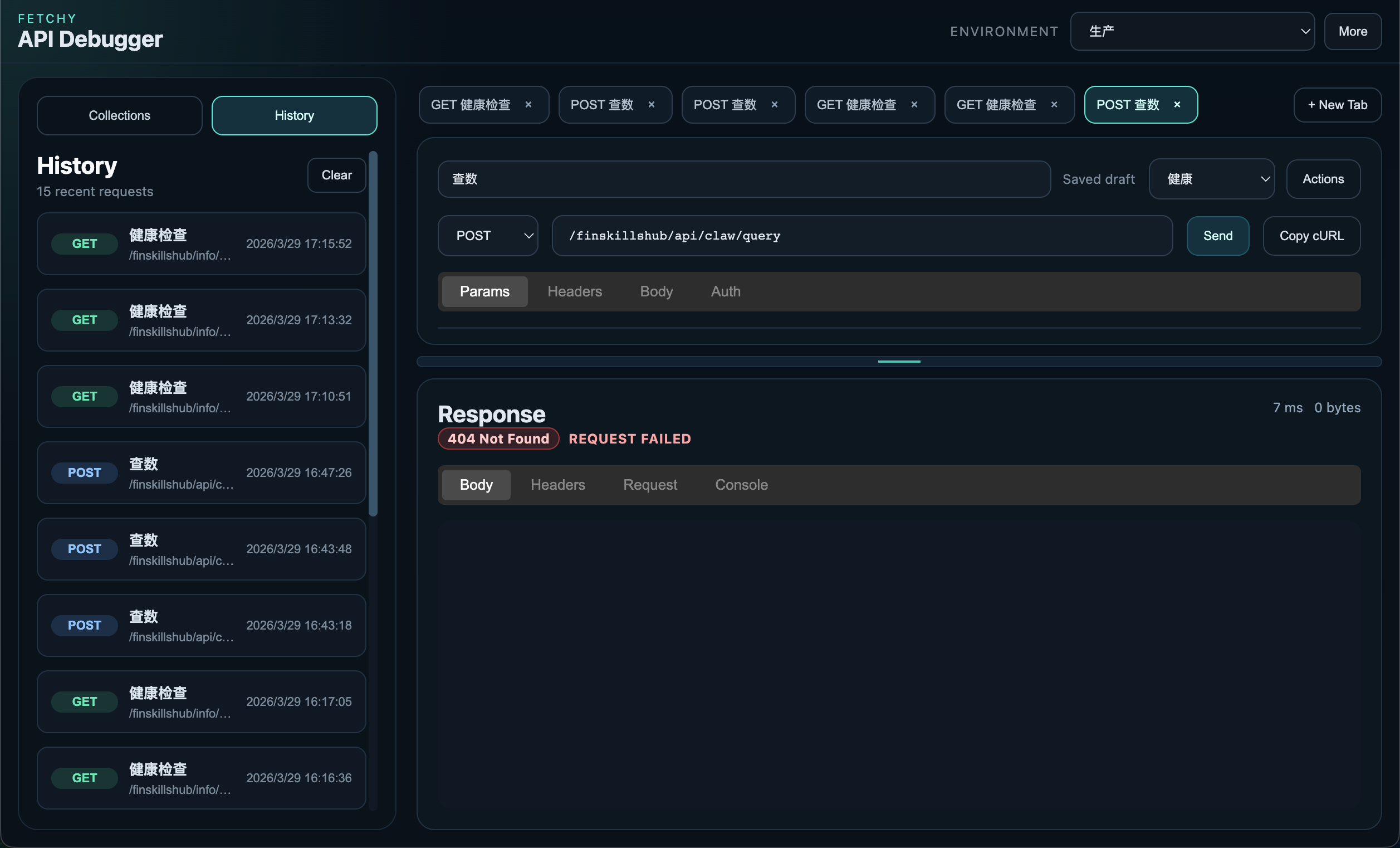
Task: Close the first GET 健康检查 tab
Action: [x=528, y=105]
